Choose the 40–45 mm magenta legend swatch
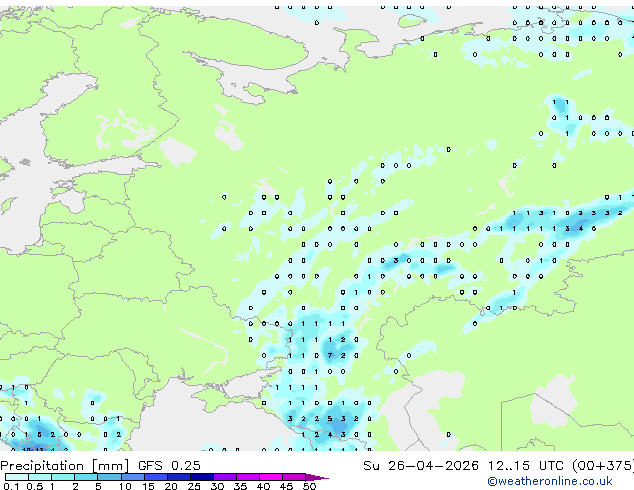The image size is (634, 490). (x=271, y=477)
